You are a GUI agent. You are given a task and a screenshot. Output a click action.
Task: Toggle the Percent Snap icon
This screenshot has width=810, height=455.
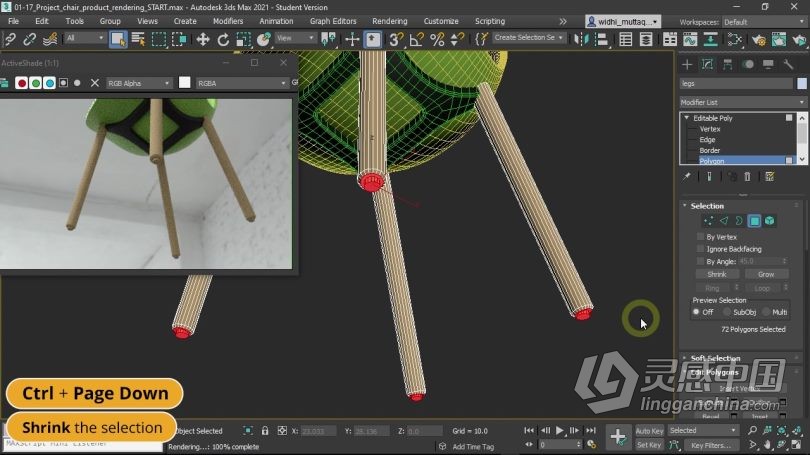437,39
